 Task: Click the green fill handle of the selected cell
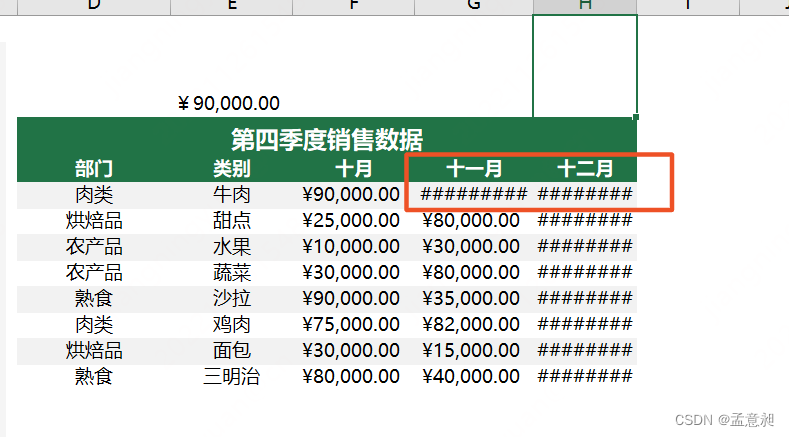[x=636, y=117]
